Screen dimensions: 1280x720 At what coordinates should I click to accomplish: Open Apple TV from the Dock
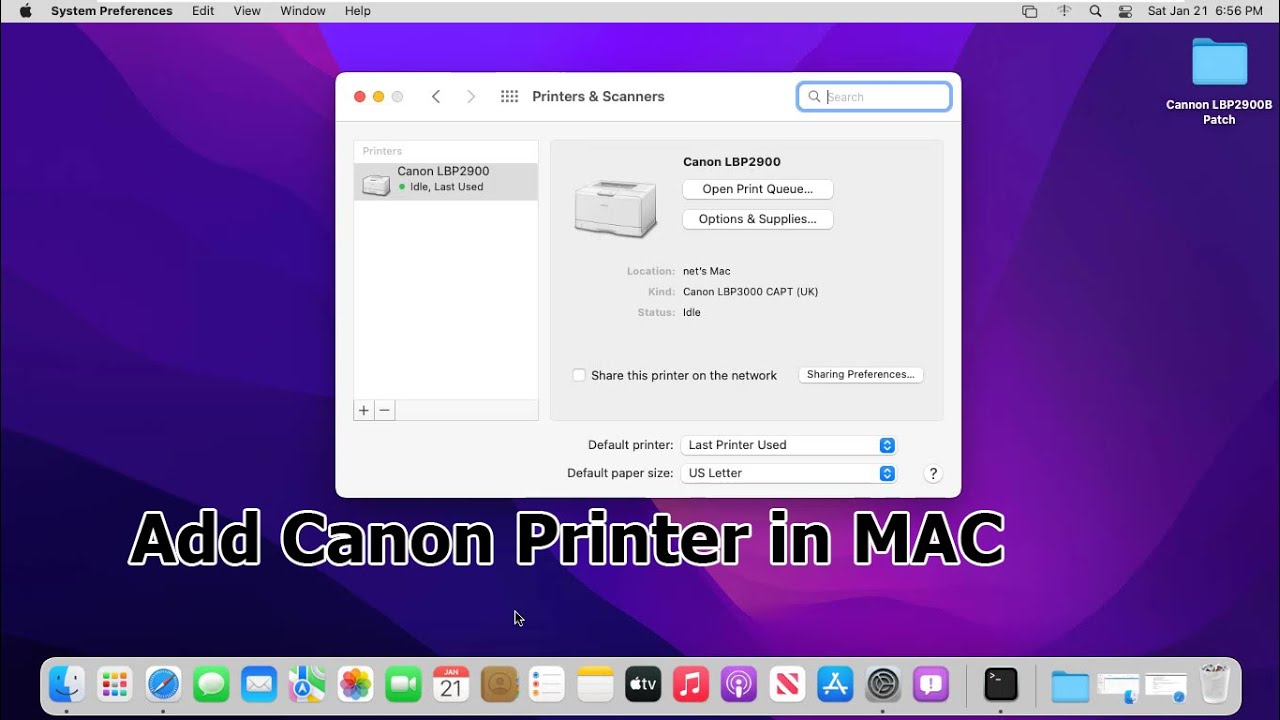643,684
